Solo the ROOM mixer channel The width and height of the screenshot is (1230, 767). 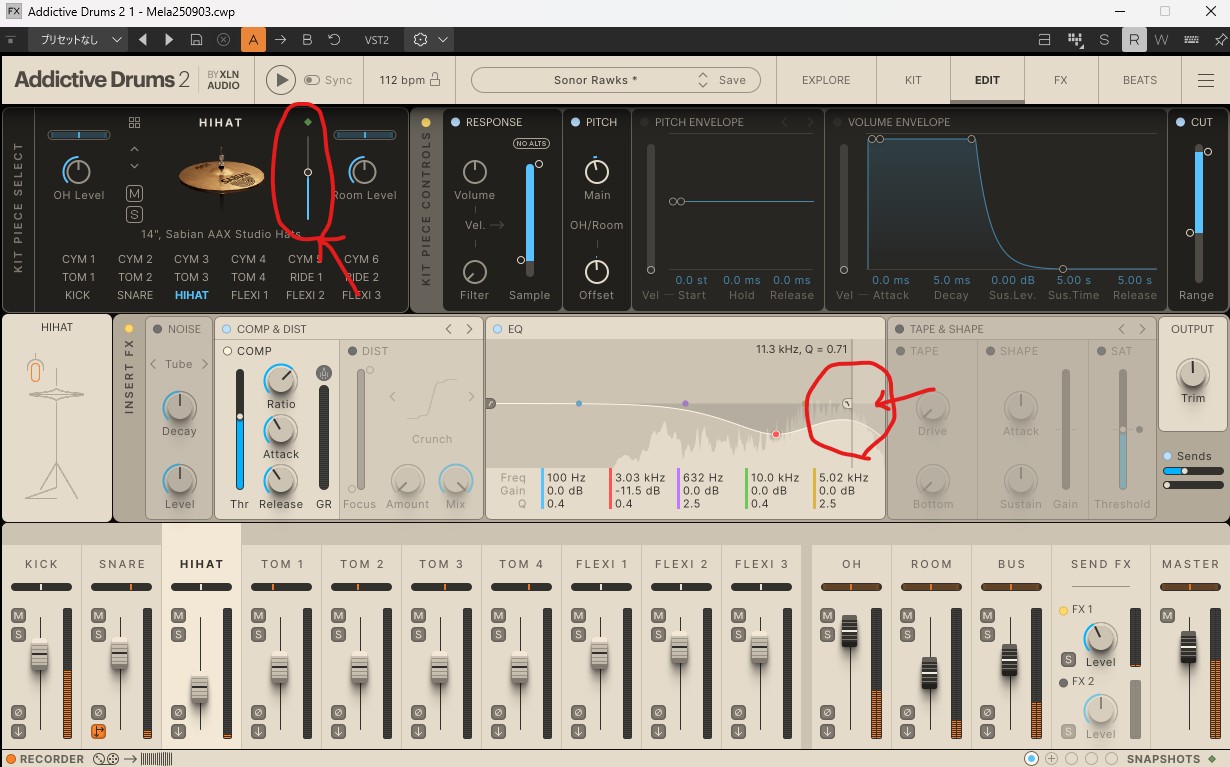(x=908, y=634)
